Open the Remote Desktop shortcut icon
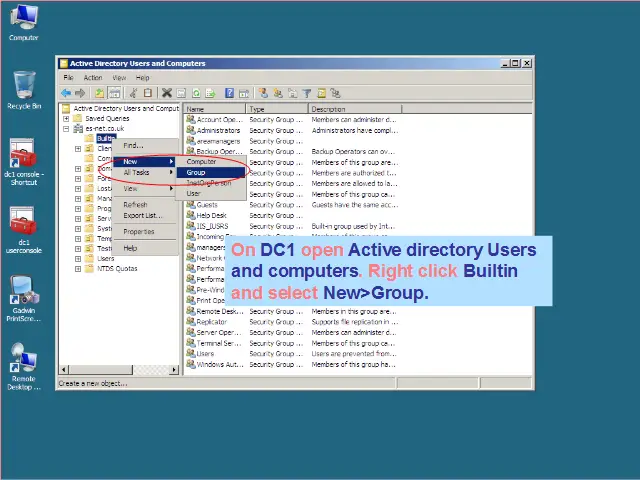Screen dimensions: 640x480 pyautogui.click(x=24, y=367)
